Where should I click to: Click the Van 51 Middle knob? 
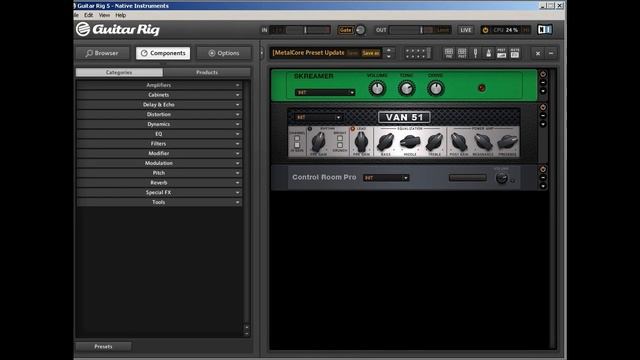tap(410, 142)
